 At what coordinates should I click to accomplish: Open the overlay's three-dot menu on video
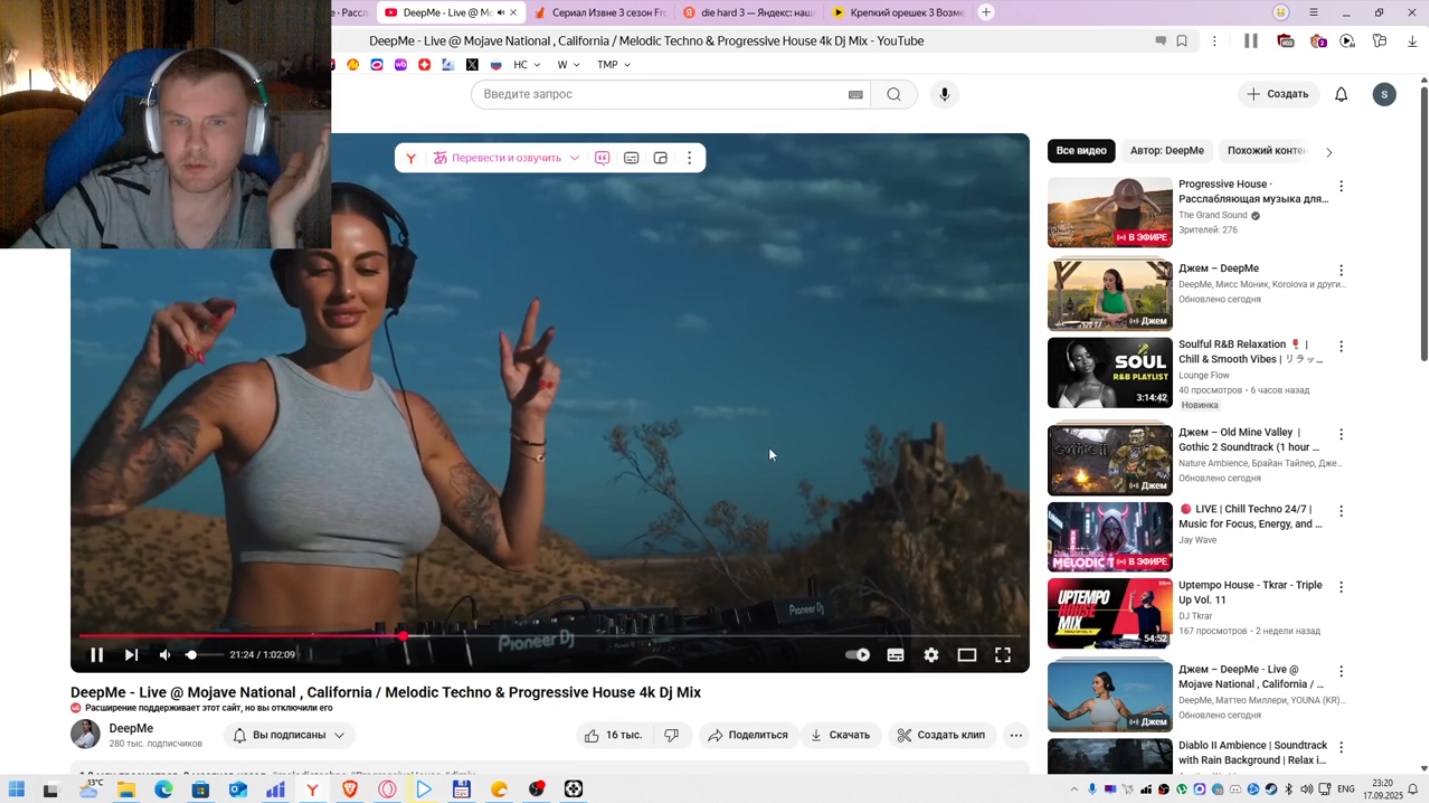[689, 158]
